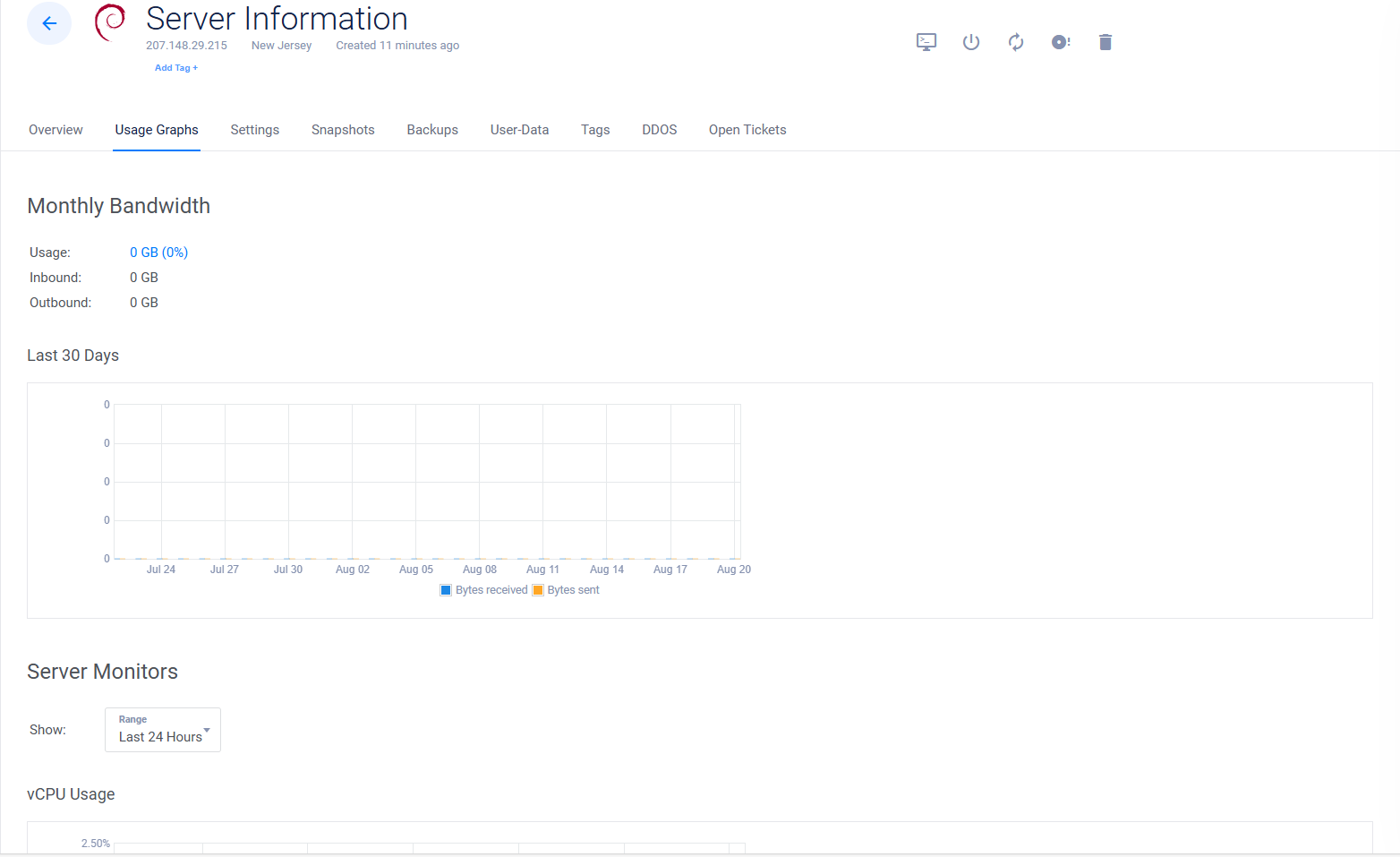Screen dimensions: 1400x857
Task: Toggle the Bytes sent legend entry
Action: 567,590
